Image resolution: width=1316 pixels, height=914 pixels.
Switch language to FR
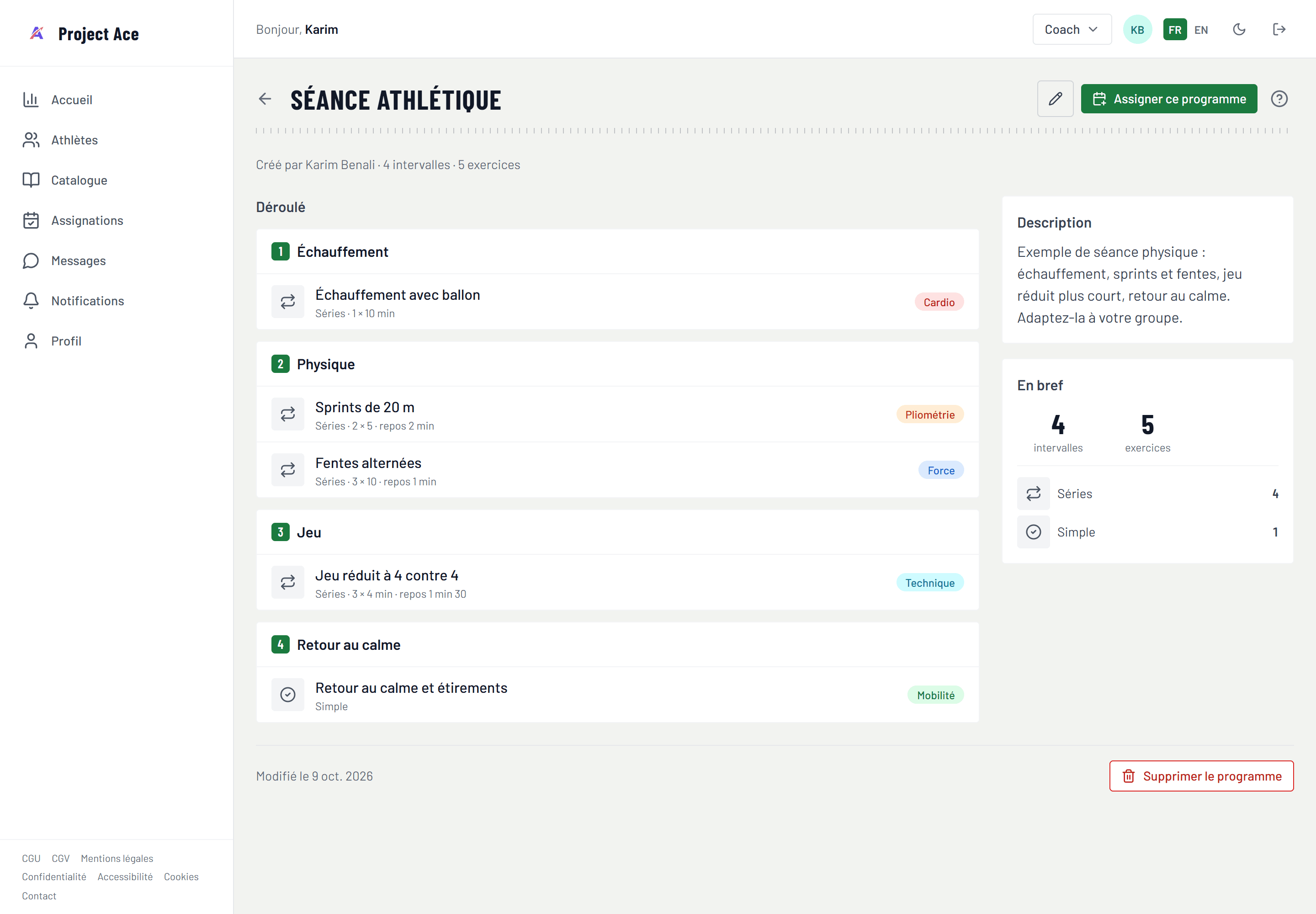point(1174,30)
